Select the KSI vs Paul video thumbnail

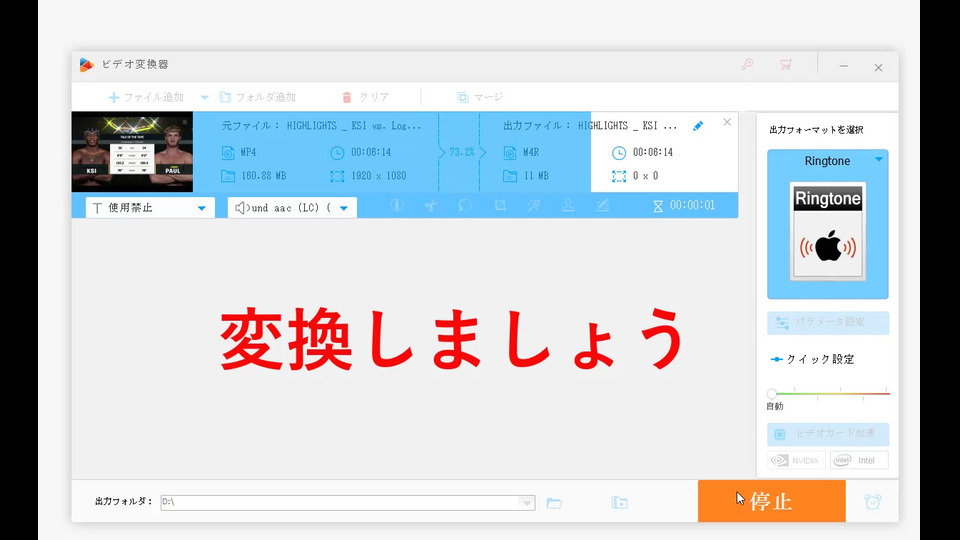pyautogui.click(x=132, y=152)
